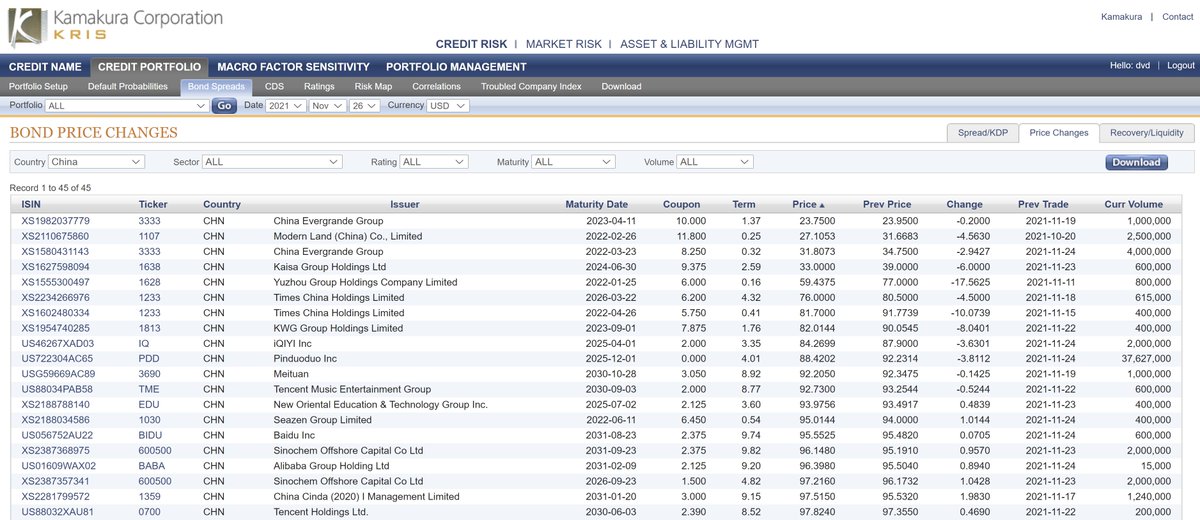Sort by the Maturity Date column header
Viewport: 1200px width, 520px height.
pyautogui.click(x=596, y=204)
